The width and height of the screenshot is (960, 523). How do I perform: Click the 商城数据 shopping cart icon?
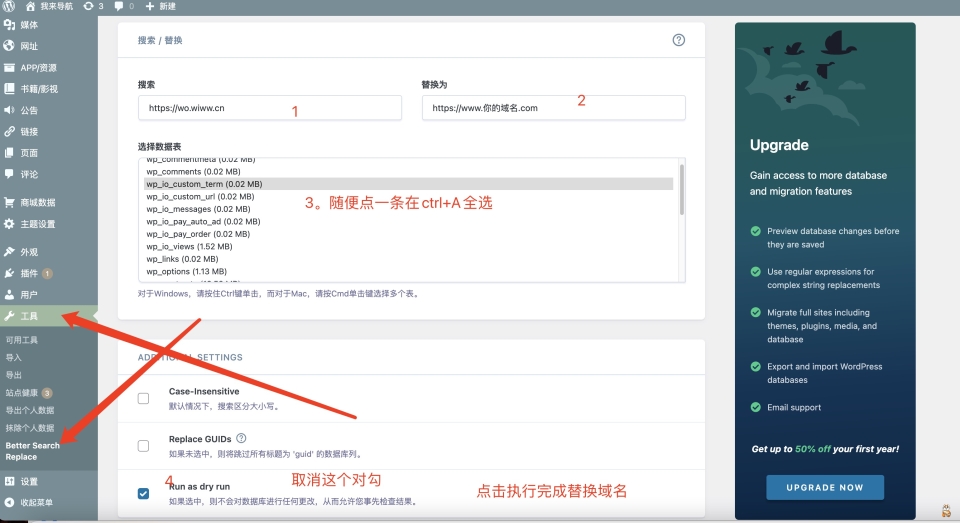pyautogui.click(x=9, y=202)
